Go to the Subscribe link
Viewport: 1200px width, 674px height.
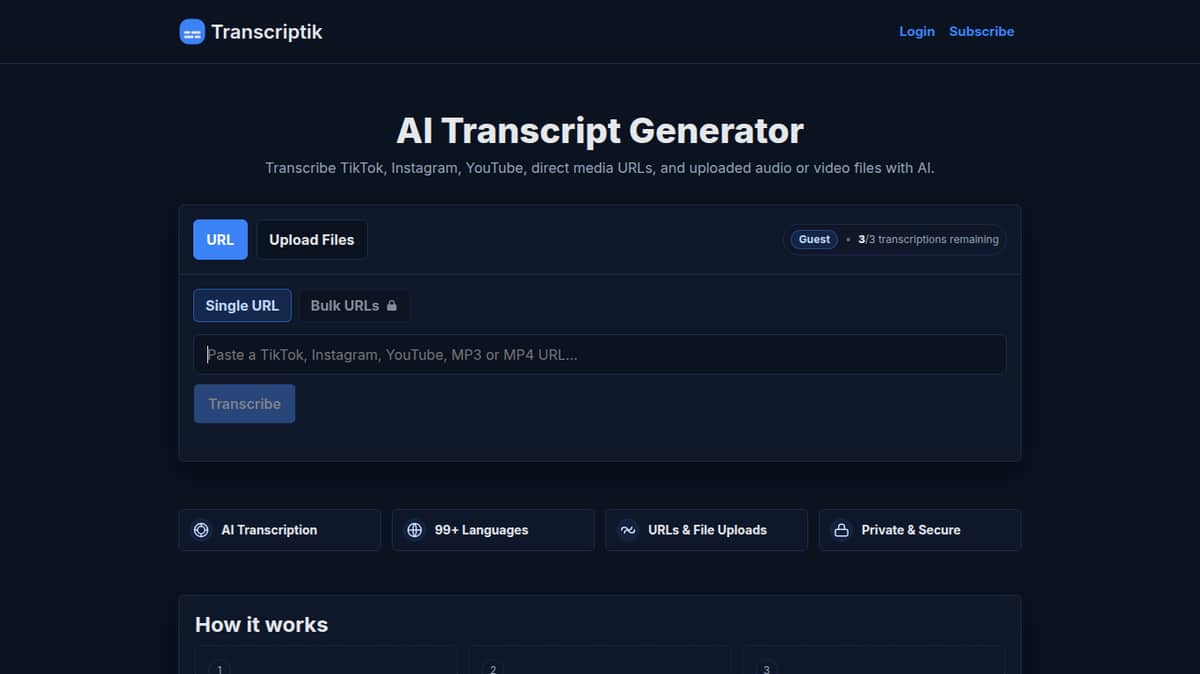[x=981, y=31]
